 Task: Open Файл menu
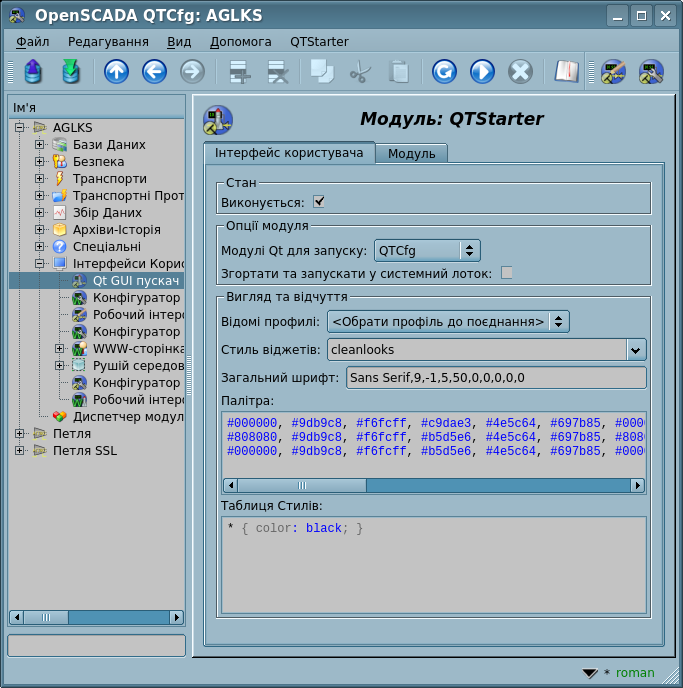32,42
